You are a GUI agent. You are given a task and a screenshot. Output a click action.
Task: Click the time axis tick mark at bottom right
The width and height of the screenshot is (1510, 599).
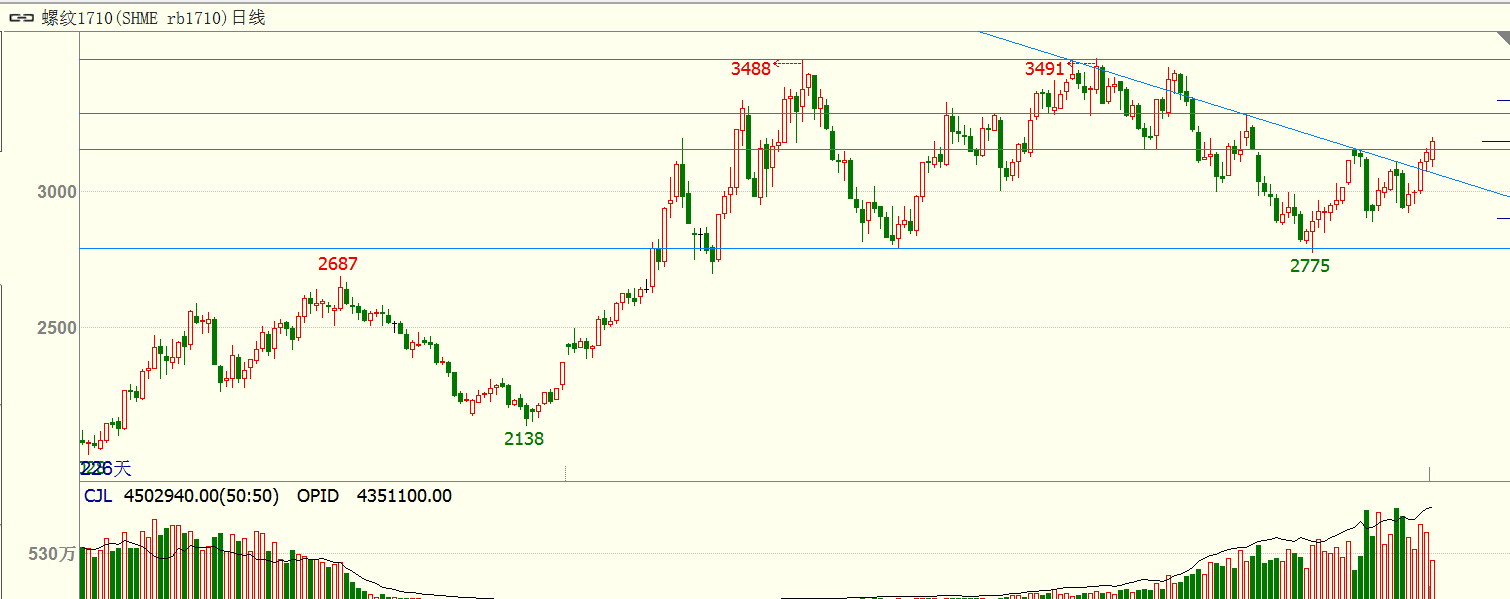pos(1429,473)
